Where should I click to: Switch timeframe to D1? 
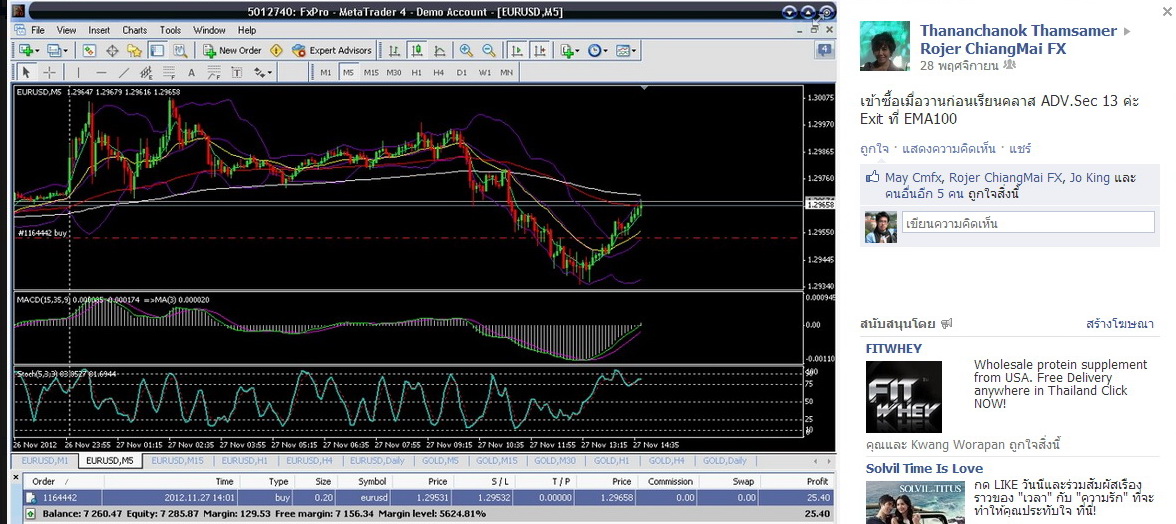coord(461,73)
